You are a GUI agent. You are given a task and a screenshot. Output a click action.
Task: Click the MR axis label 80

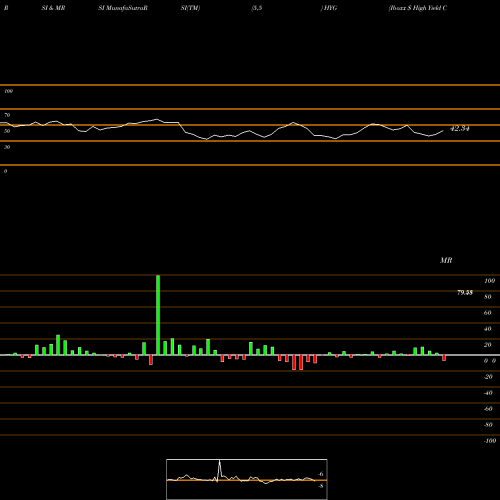tap(488, 297)
